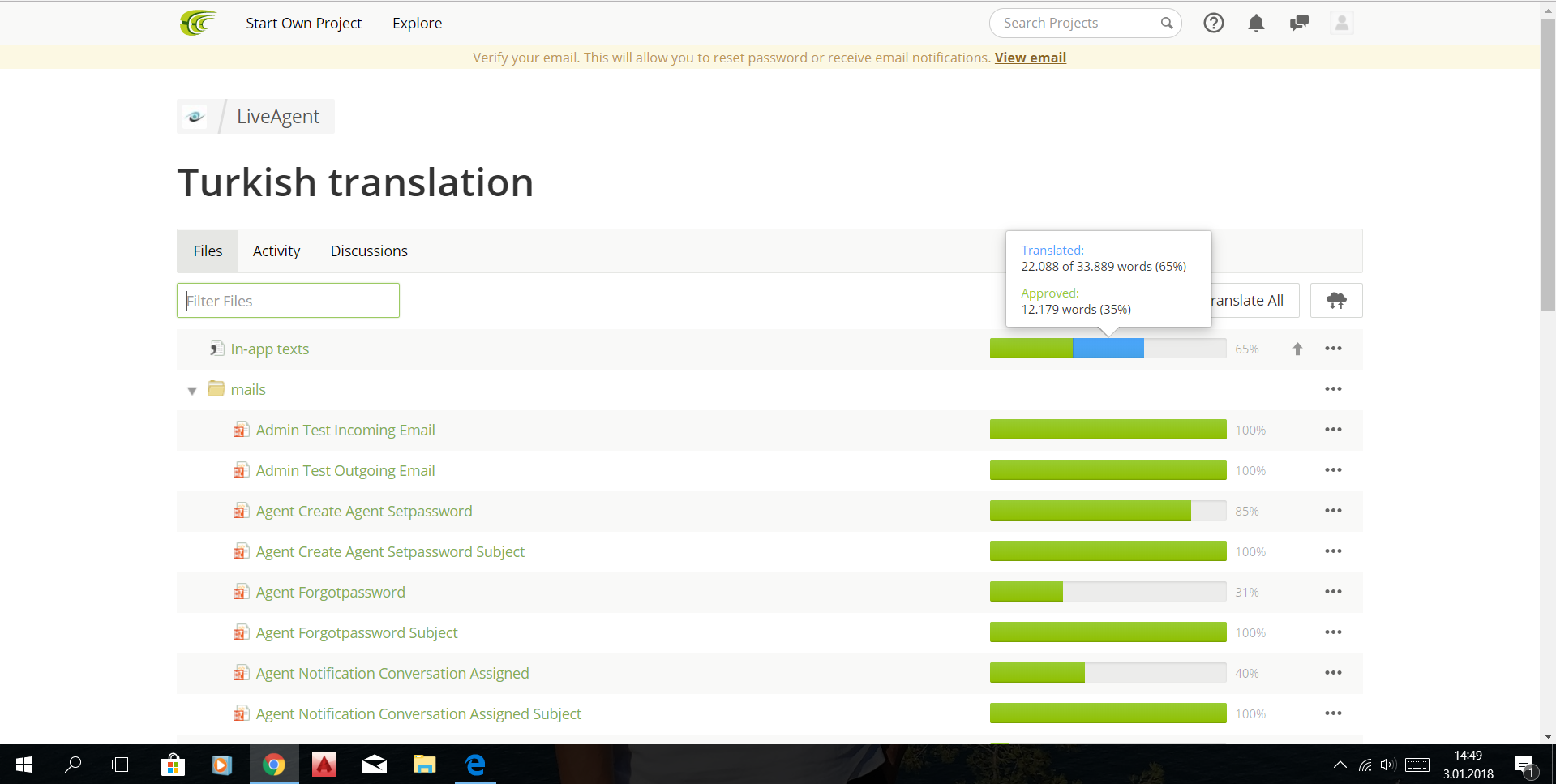
Task: Open Microsoft Edge from taskbar
Action: click(x=475, y=765)
